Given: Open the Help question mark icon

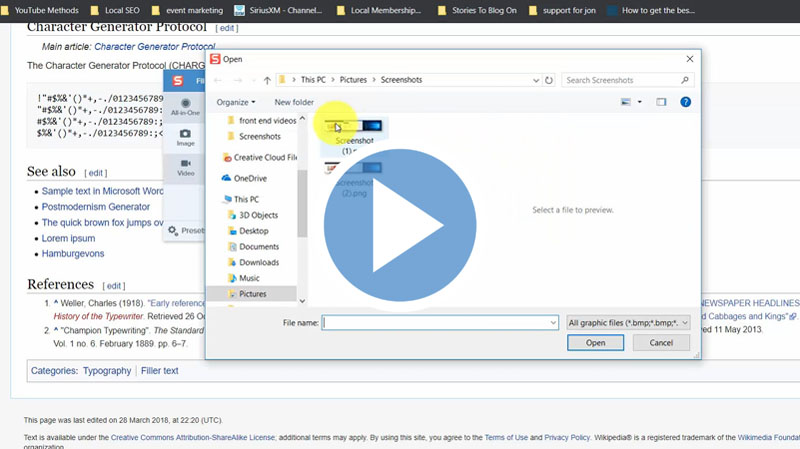Looking at the screenshot, I should coord(685,102).
